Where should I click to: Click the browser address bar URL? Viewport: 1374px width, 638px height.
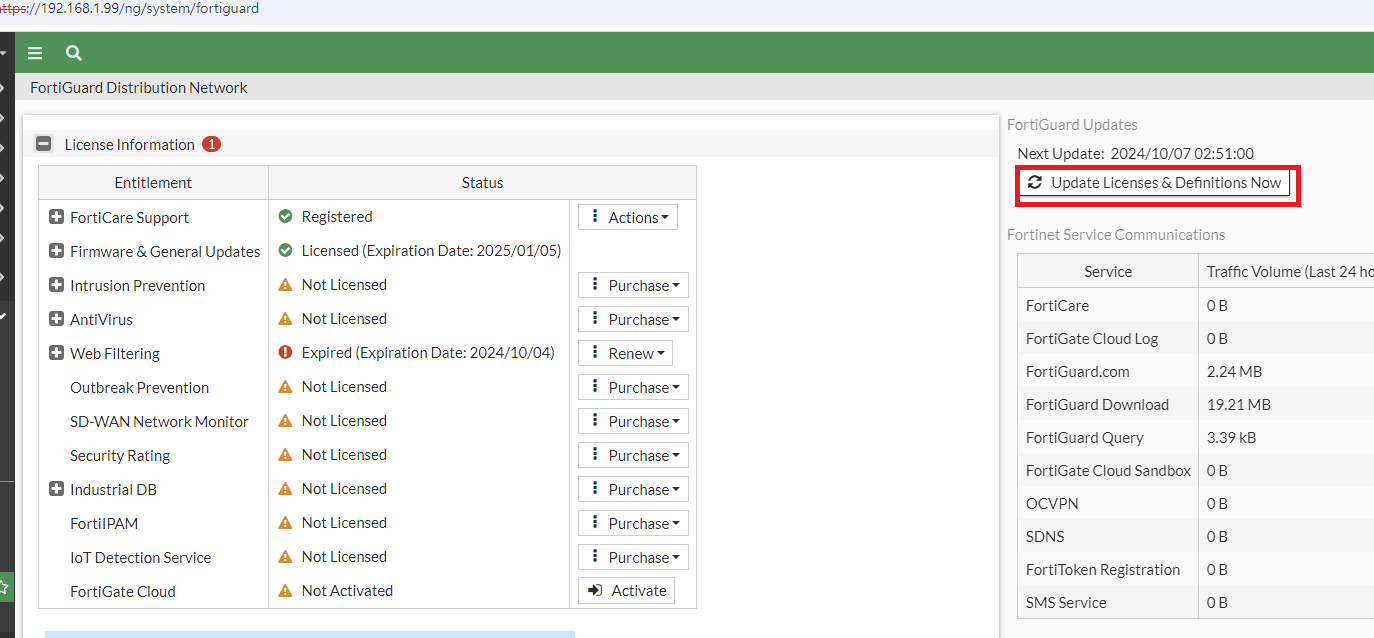pos(130,8)
